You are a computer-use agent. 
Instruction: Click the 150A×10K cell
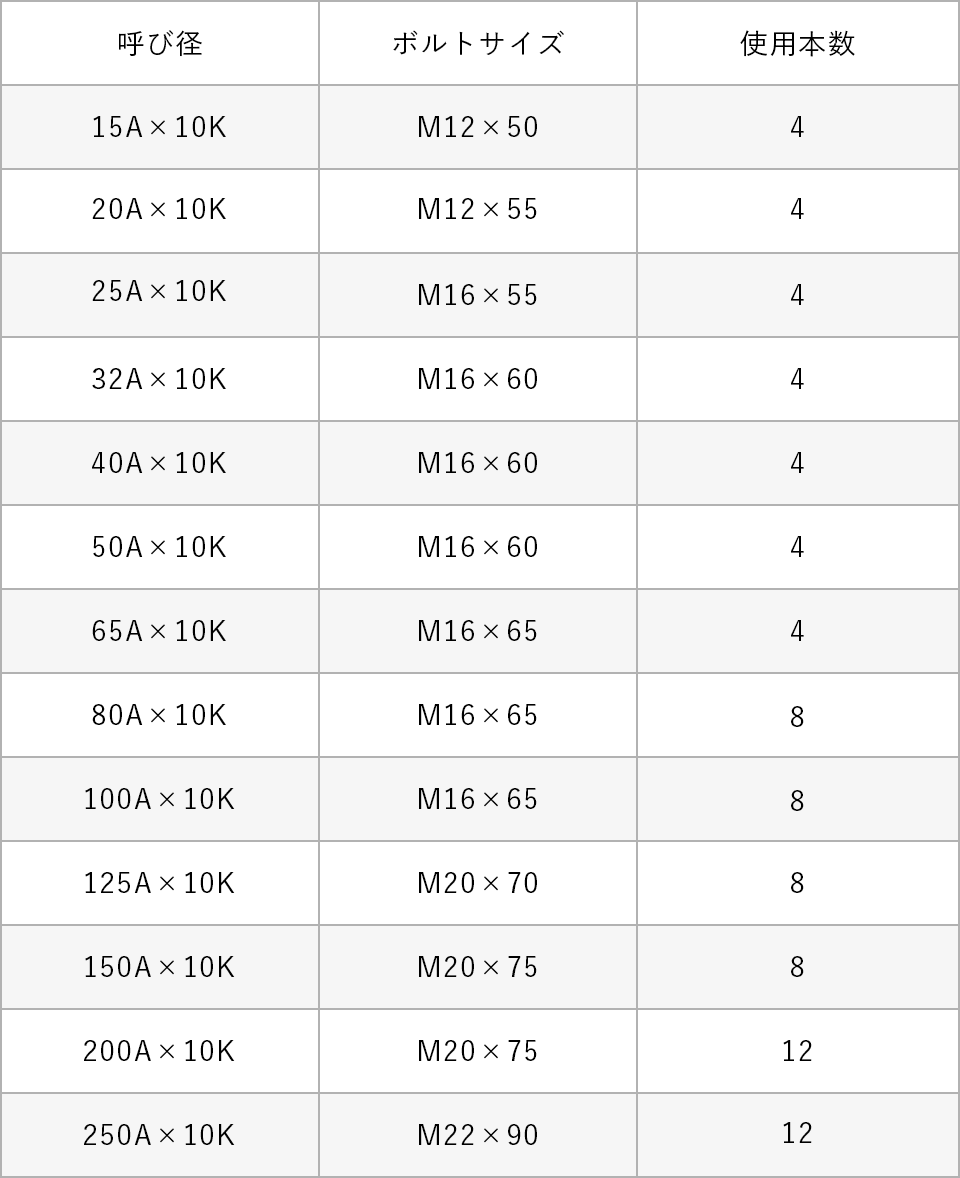[x=160, y=967]
